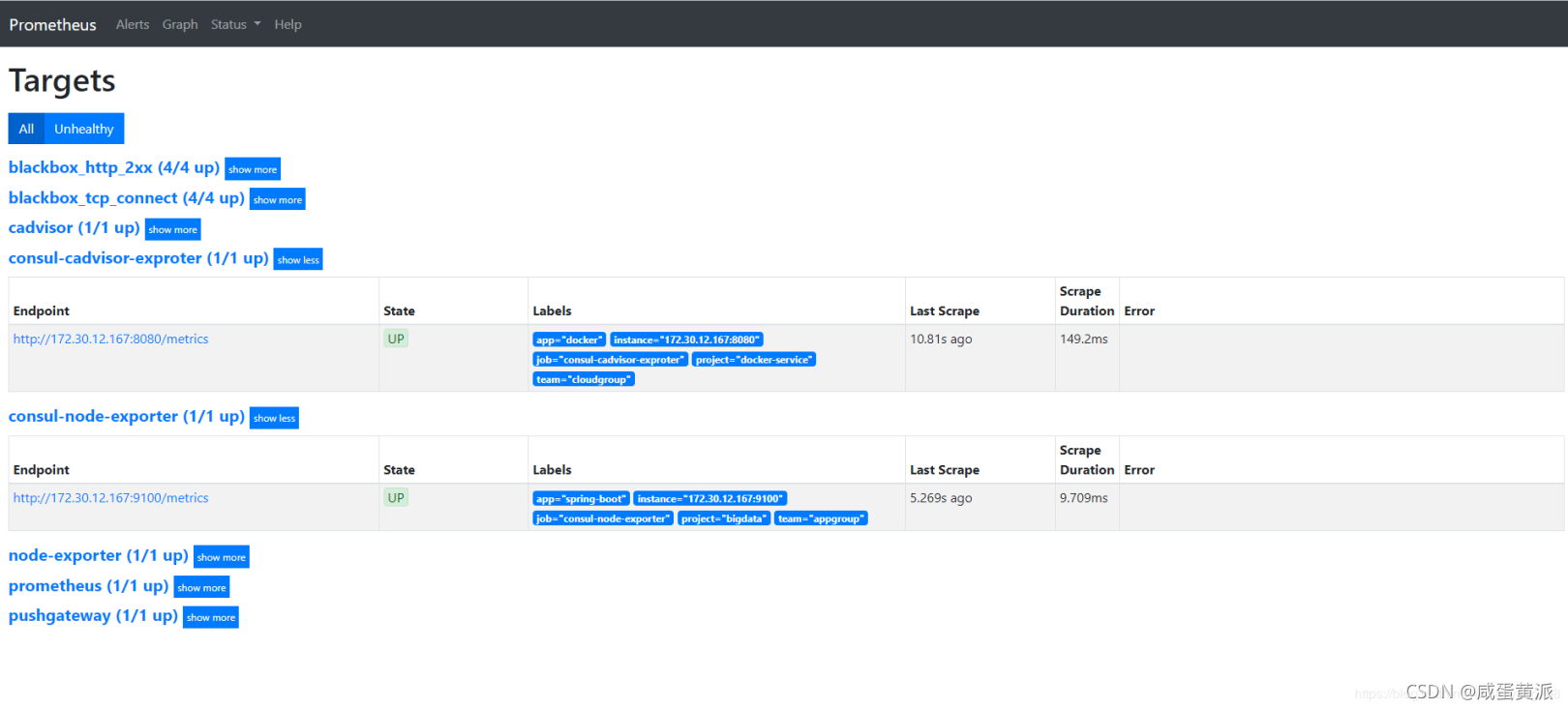Open prometheus (1/1 up) heading link
Screen dimensions: 1568x709
(89, 585)
